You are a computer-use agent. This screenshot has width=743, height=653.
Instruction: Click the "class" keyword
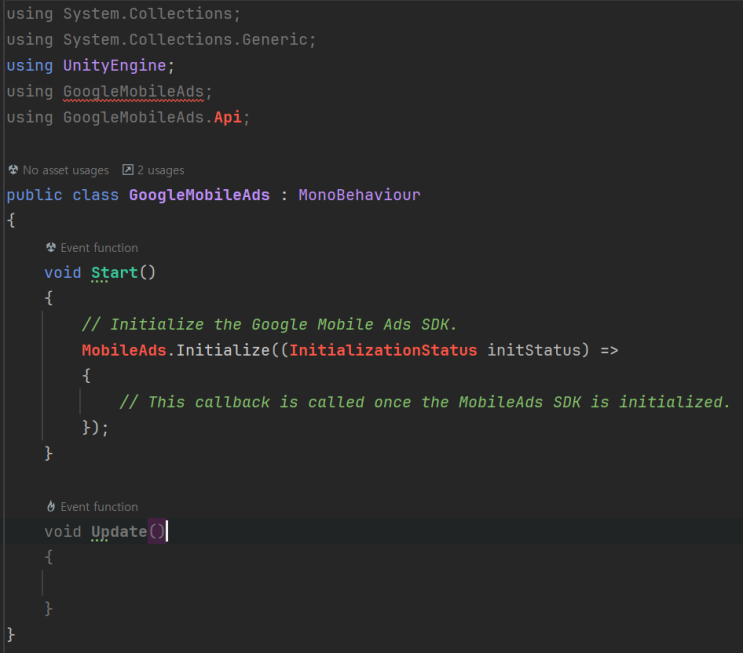click(95, 195)
